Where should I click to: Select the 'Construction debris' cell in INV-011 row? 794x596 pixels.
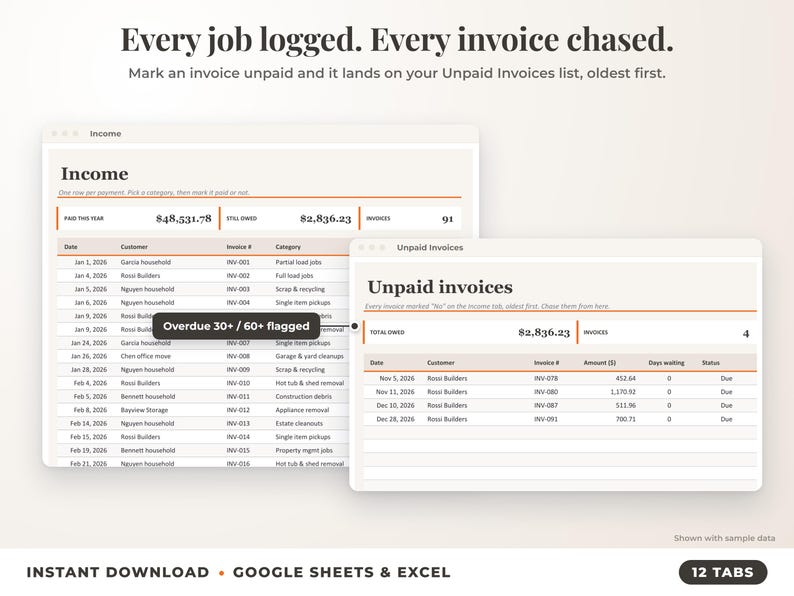pyautogui.click(x=304, y=396)
